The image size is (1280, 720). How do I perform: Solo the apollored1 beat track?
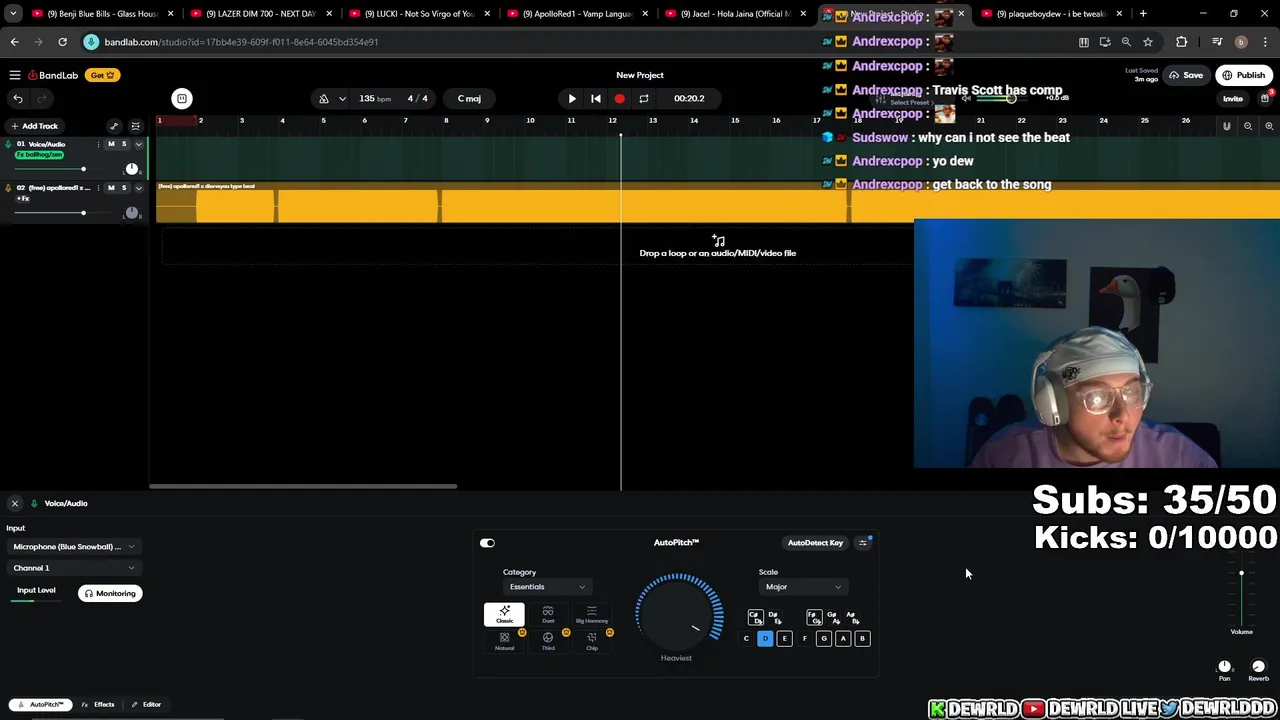[x=124, y=188]
